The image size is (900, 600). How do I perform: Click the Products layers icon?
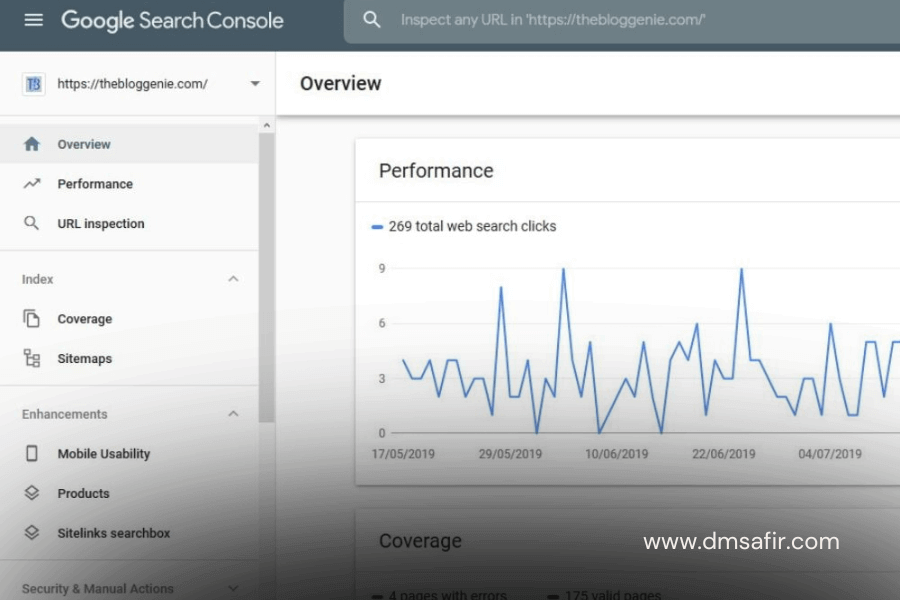tap(32, 493)
